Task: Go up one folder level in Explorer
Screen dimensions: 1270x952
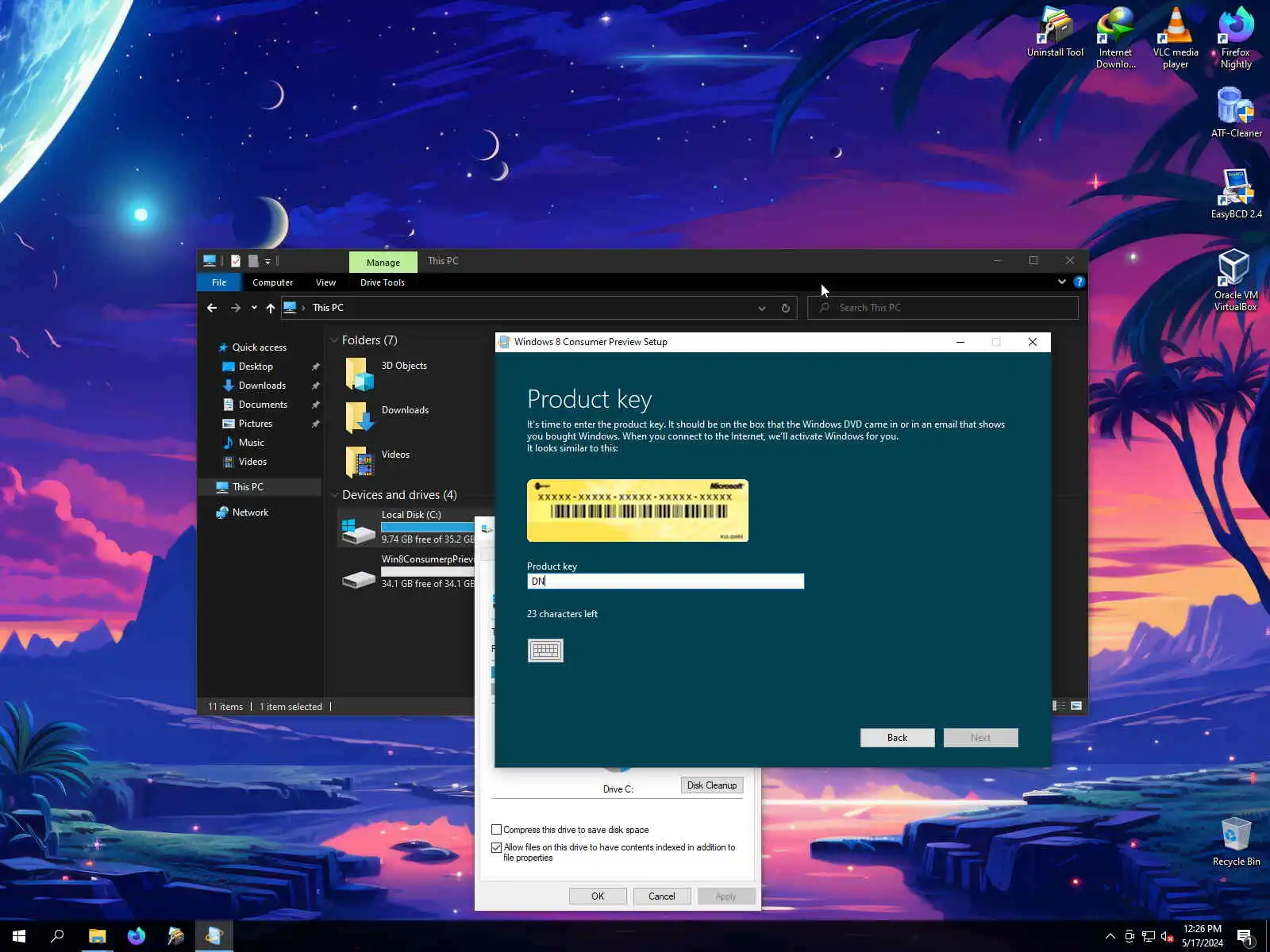Action: pyautogui.click(x=271, y=308)
